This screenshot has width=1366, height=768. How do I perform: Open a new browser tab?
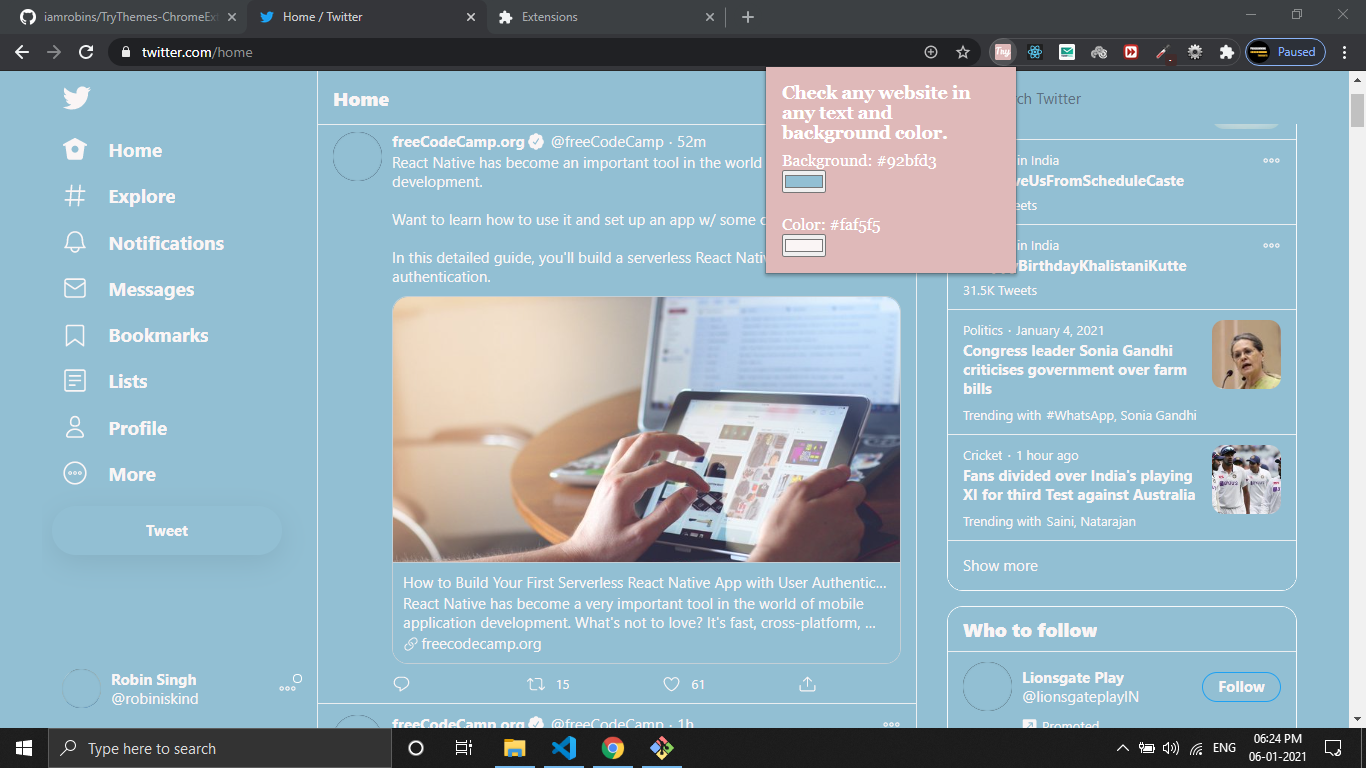[748, 17]
